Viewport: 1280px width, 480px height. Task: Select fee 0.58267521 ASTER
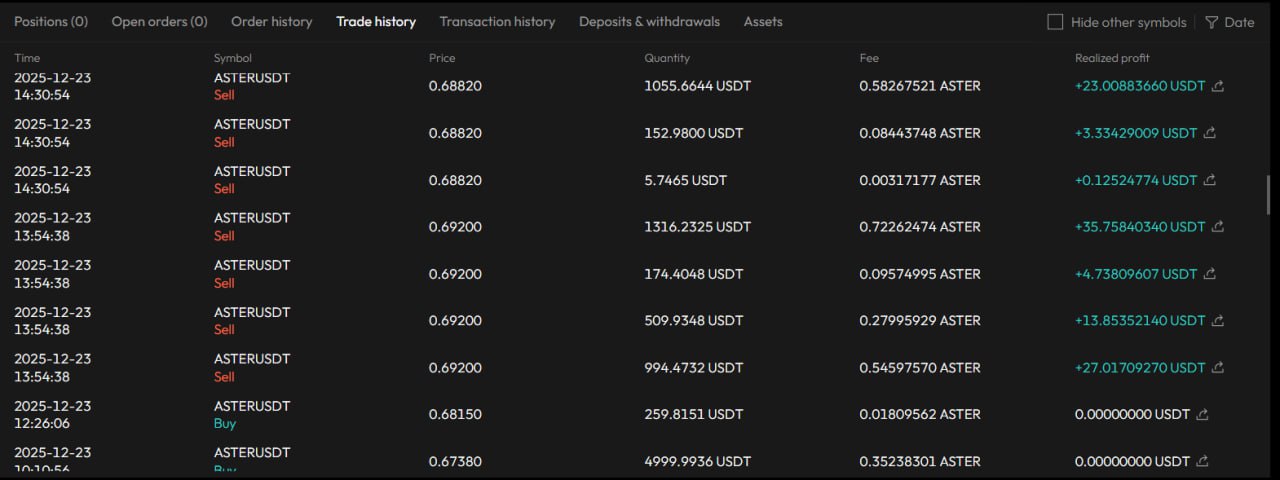[x=920, y=86]
